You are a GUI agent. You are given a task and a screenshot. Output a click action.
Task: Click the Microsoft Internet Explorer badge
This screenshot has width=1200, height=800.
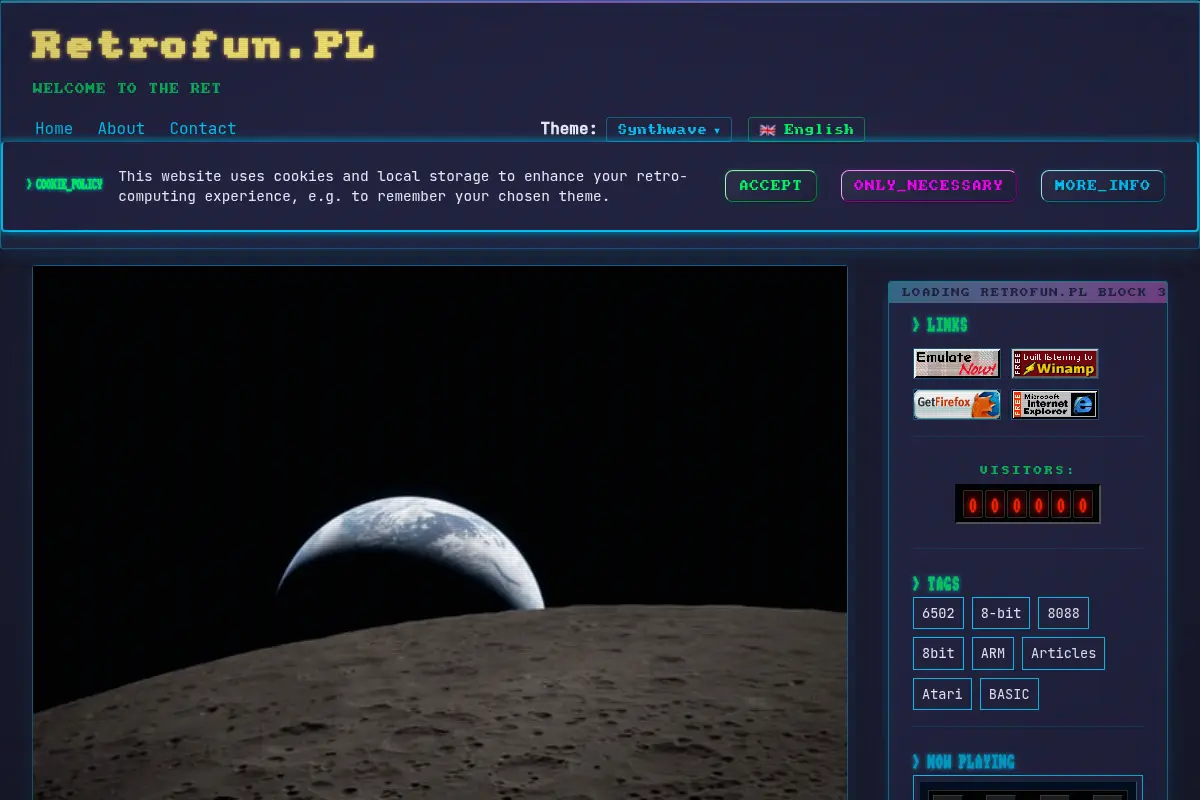[x=1055, y=404]
